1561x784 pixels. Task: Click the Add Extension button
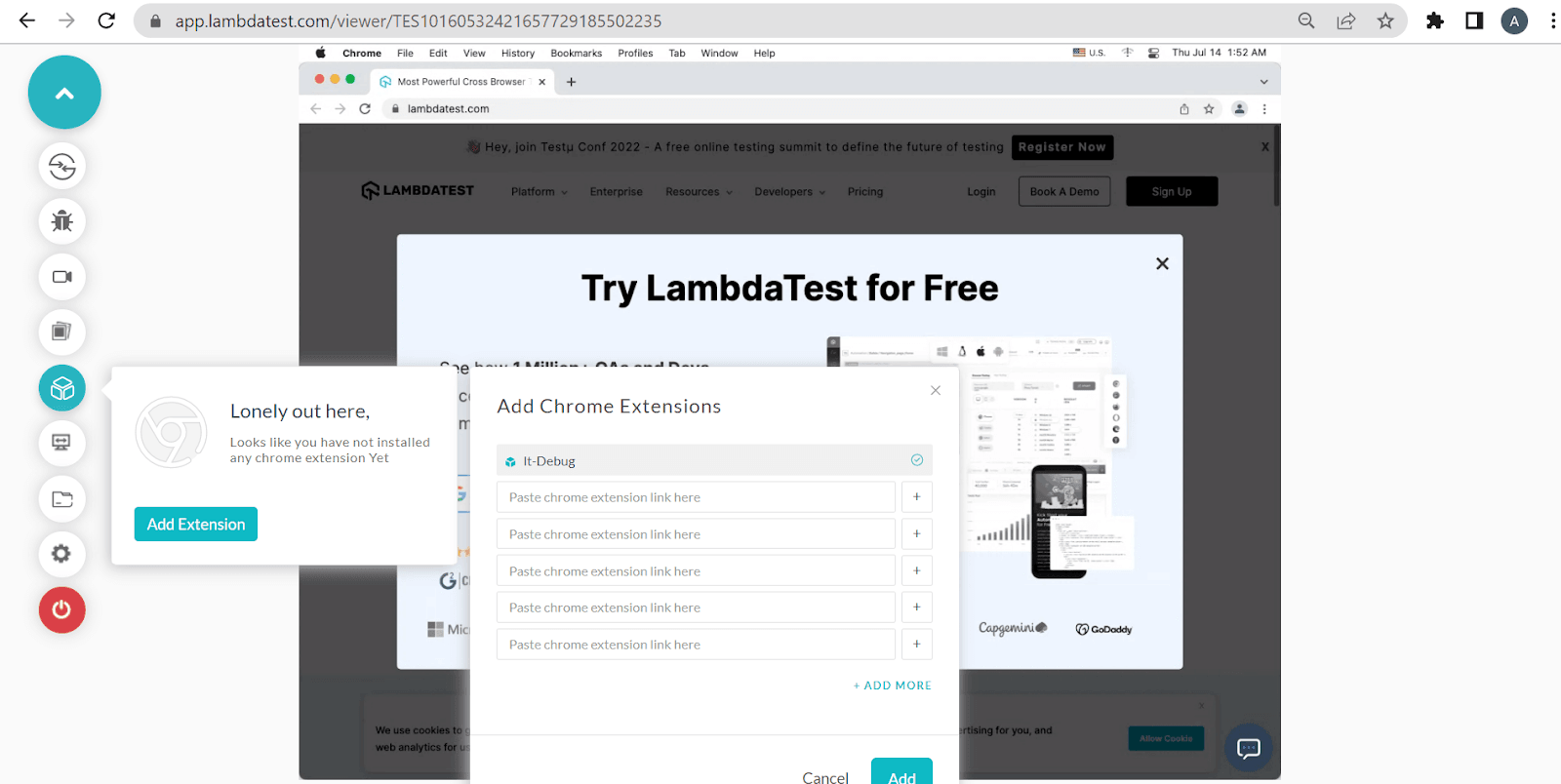[196, 525]
